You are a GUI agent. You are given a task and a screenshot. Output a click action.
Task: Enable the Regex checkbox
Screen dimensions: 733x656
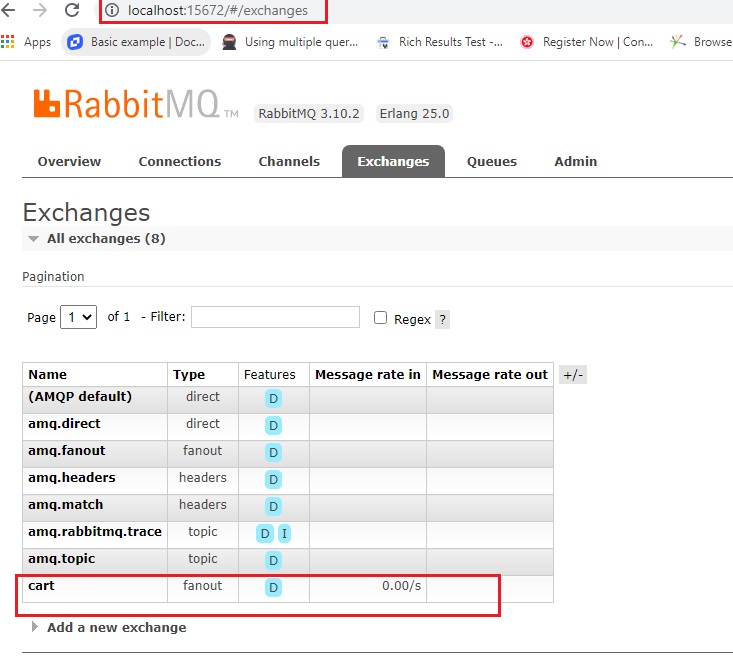click(381, 318)
